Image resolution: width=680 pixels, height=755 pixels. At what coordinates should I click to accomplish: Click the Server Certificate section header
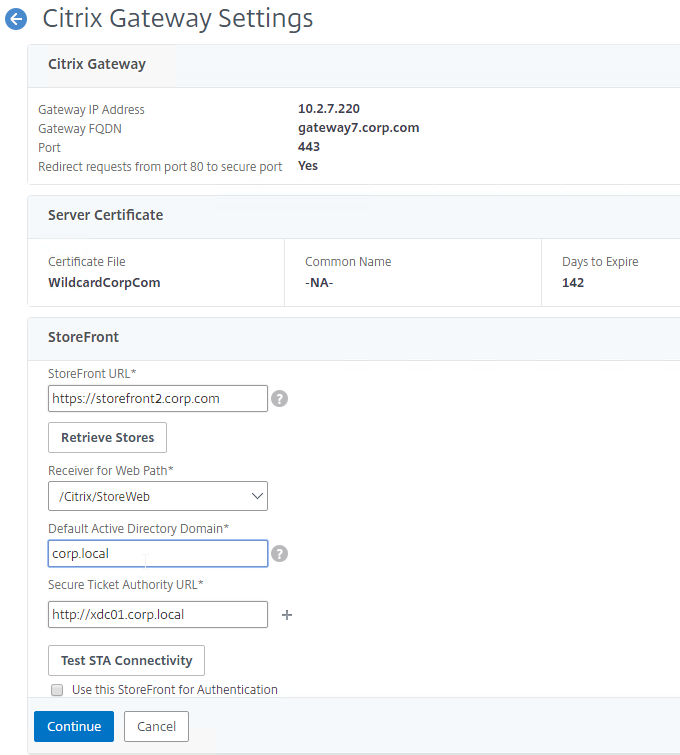105,215
